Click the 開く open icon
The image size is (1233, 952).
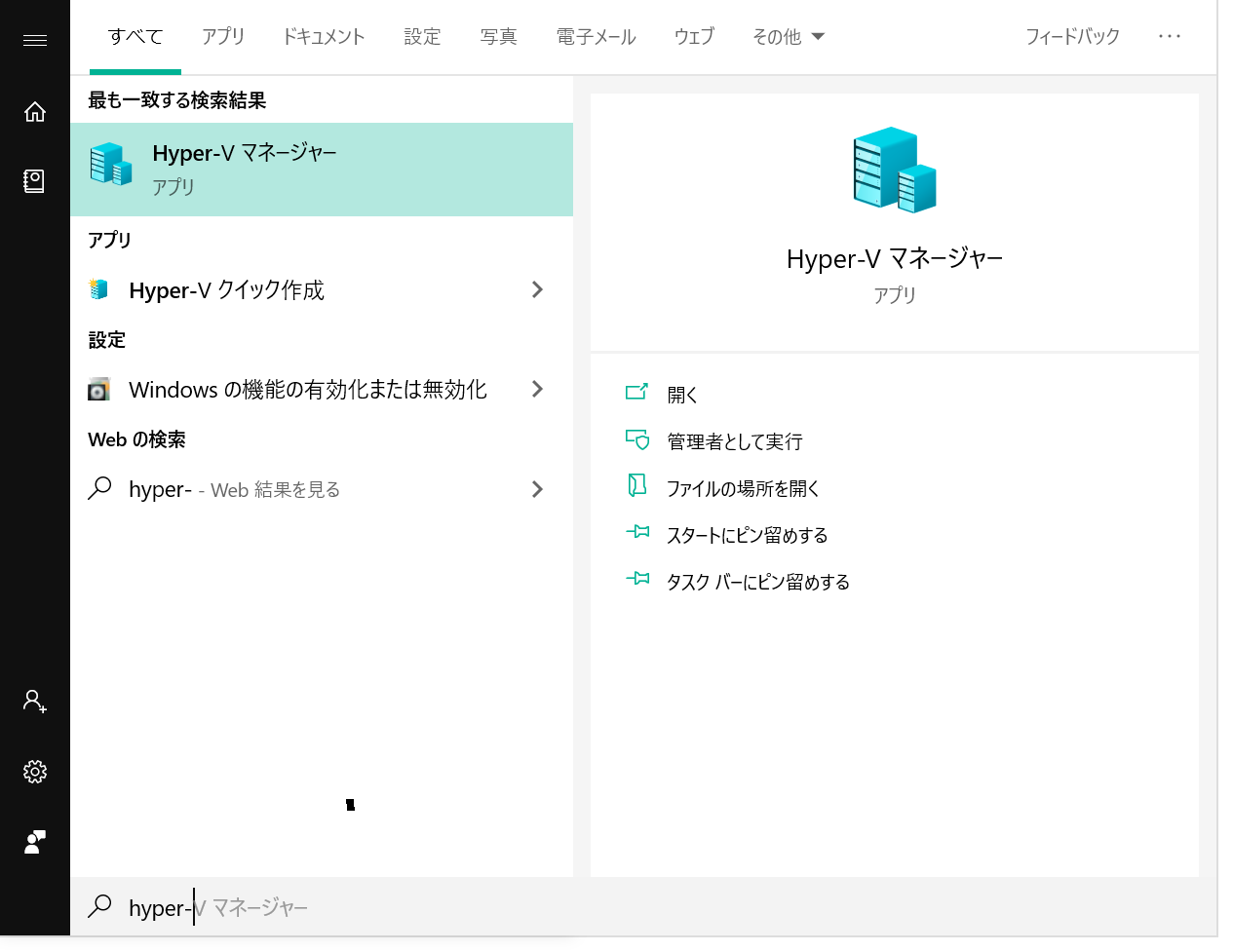(x=636, y=392)
